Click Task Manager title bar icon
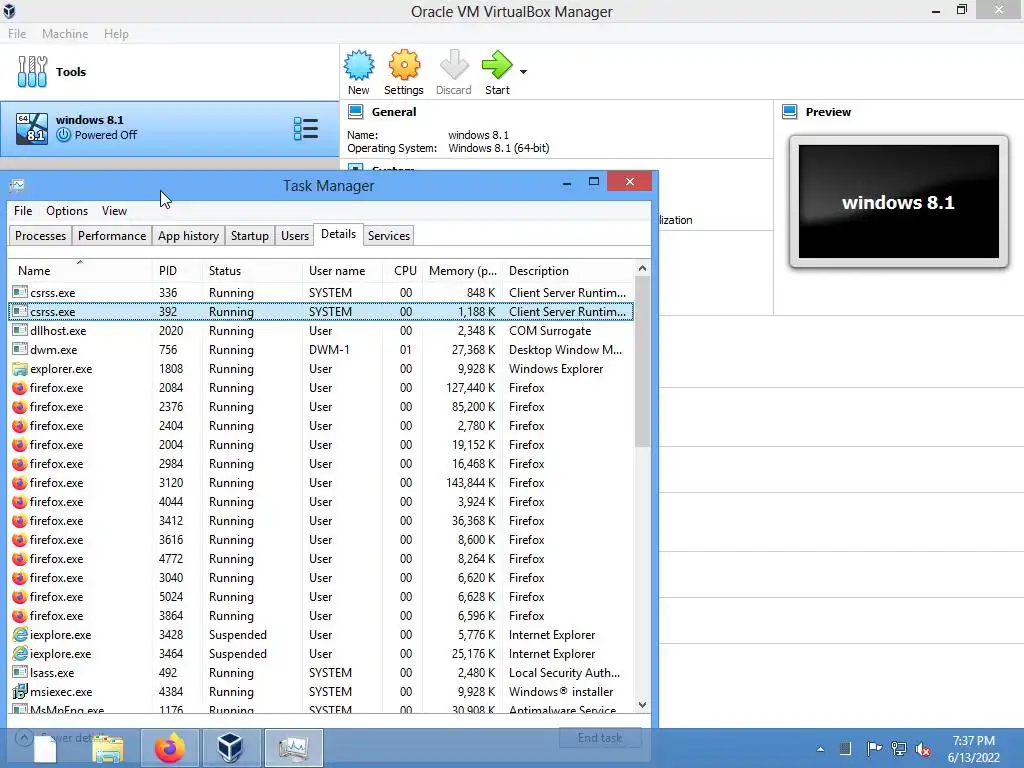This screenshot has height=768, width=1024. click(x=17, y=185)
